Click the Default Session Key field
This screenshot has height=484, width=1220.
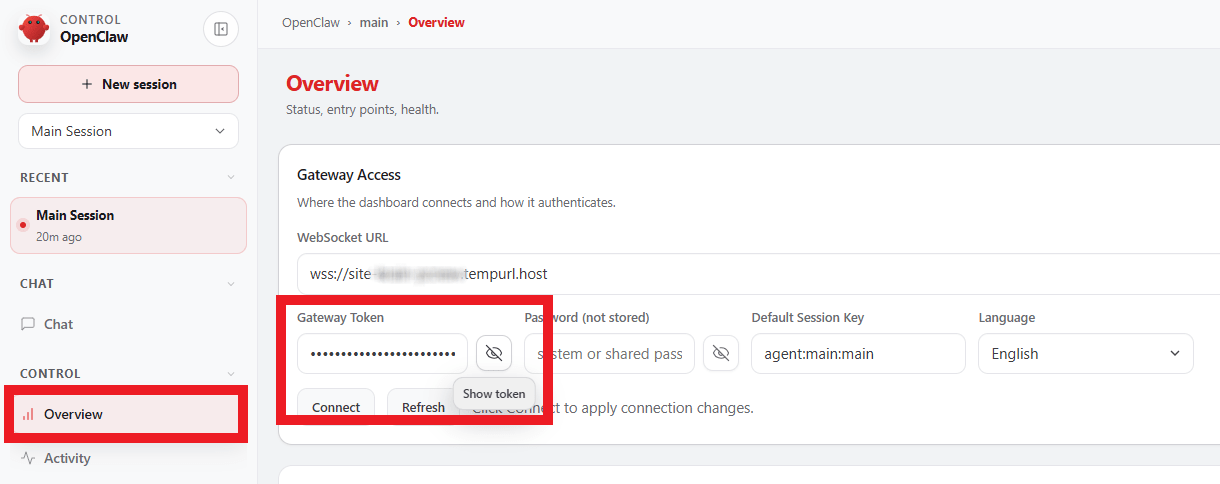click(x=858, y=354)
